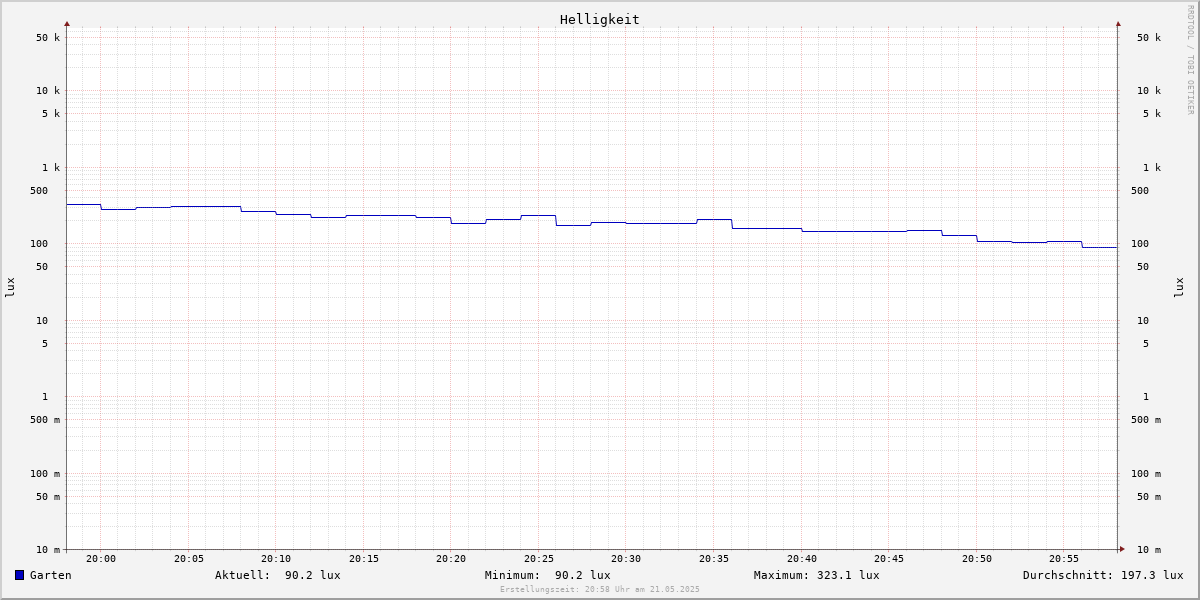Click the 100 m label on right axis
The height and width of the screenshot is (600, 1200).
[1146, 474]
